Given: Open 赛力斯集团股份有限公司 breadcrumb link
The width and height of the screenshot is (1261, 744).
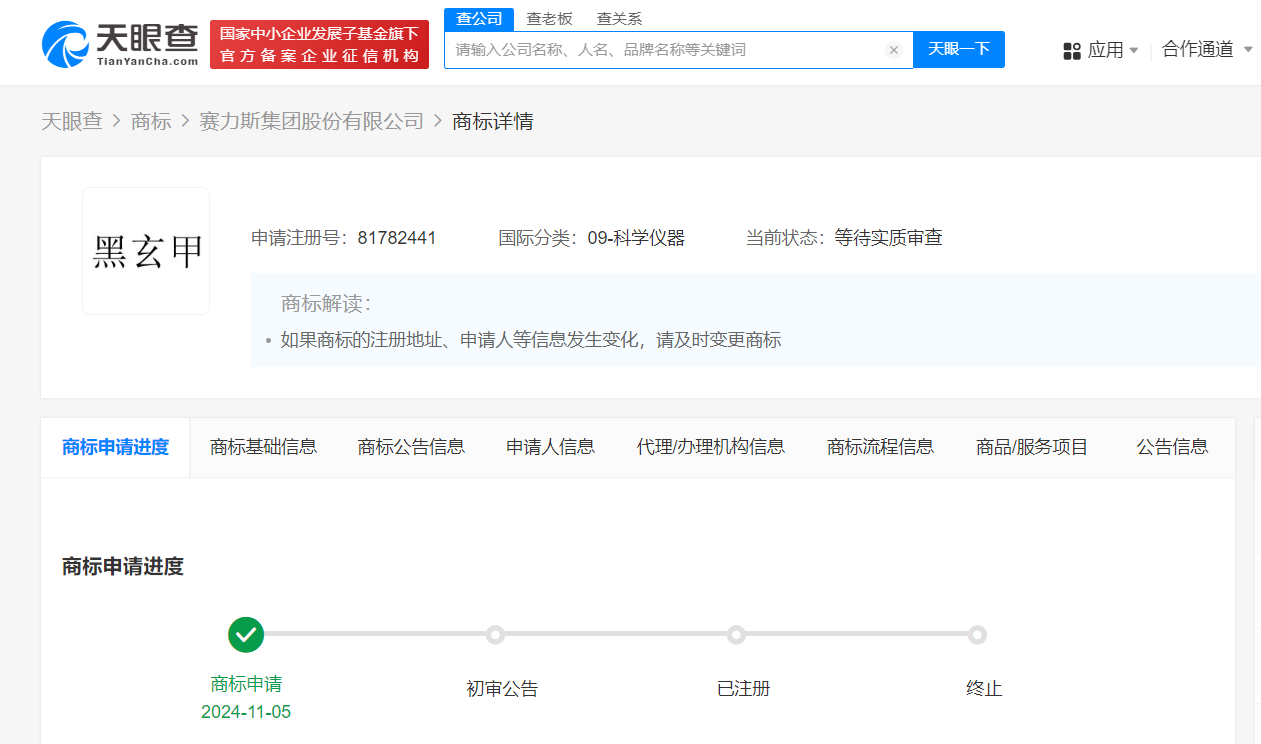Looking at the screenshot, I should point(312,122).
